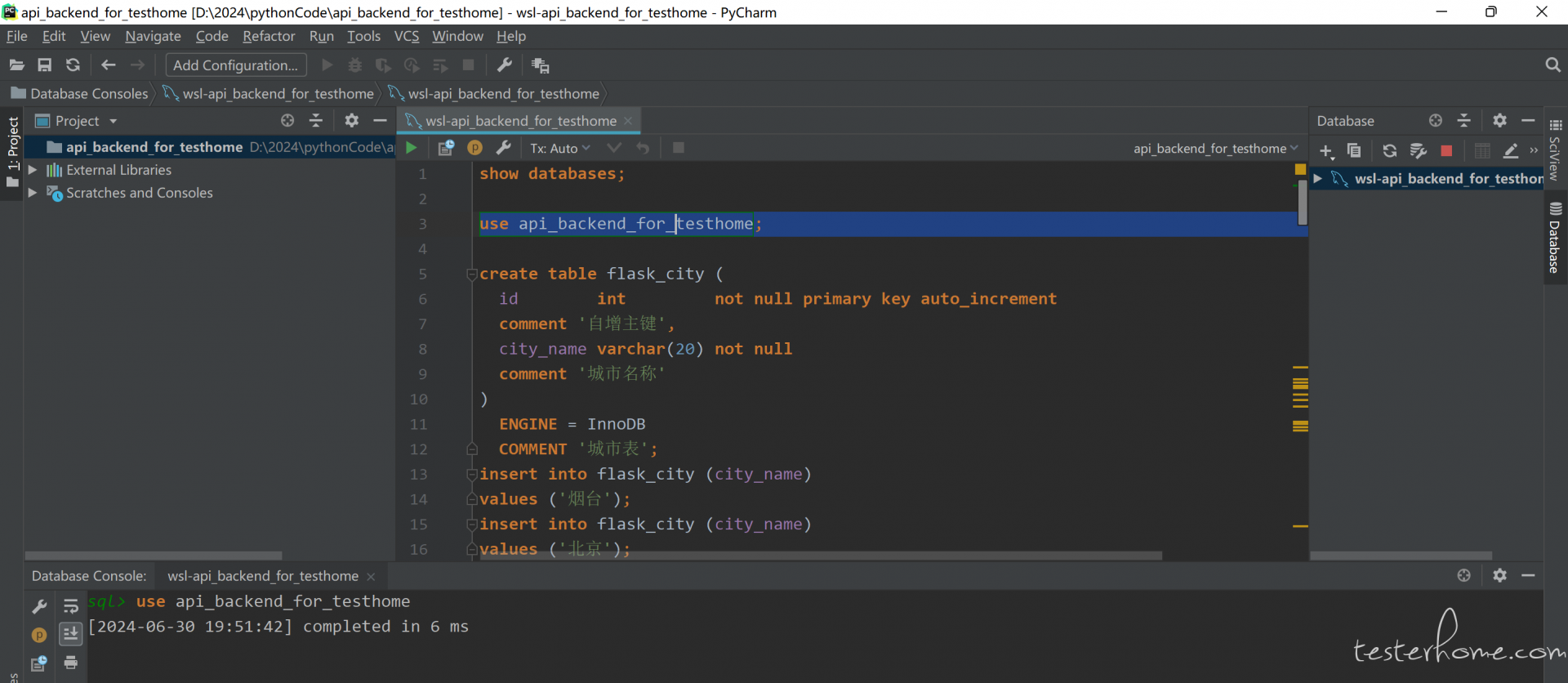Navigate back with the left arrow icon
Screen dimensions: 1568x683
tap(109, 65)
